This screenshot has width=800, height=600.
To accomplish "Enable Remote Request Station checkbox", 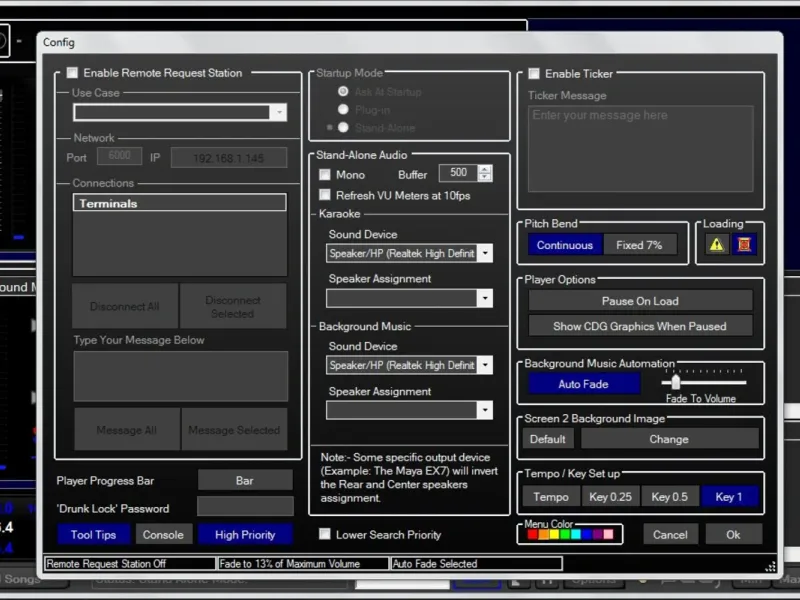I will coord(72,73).
